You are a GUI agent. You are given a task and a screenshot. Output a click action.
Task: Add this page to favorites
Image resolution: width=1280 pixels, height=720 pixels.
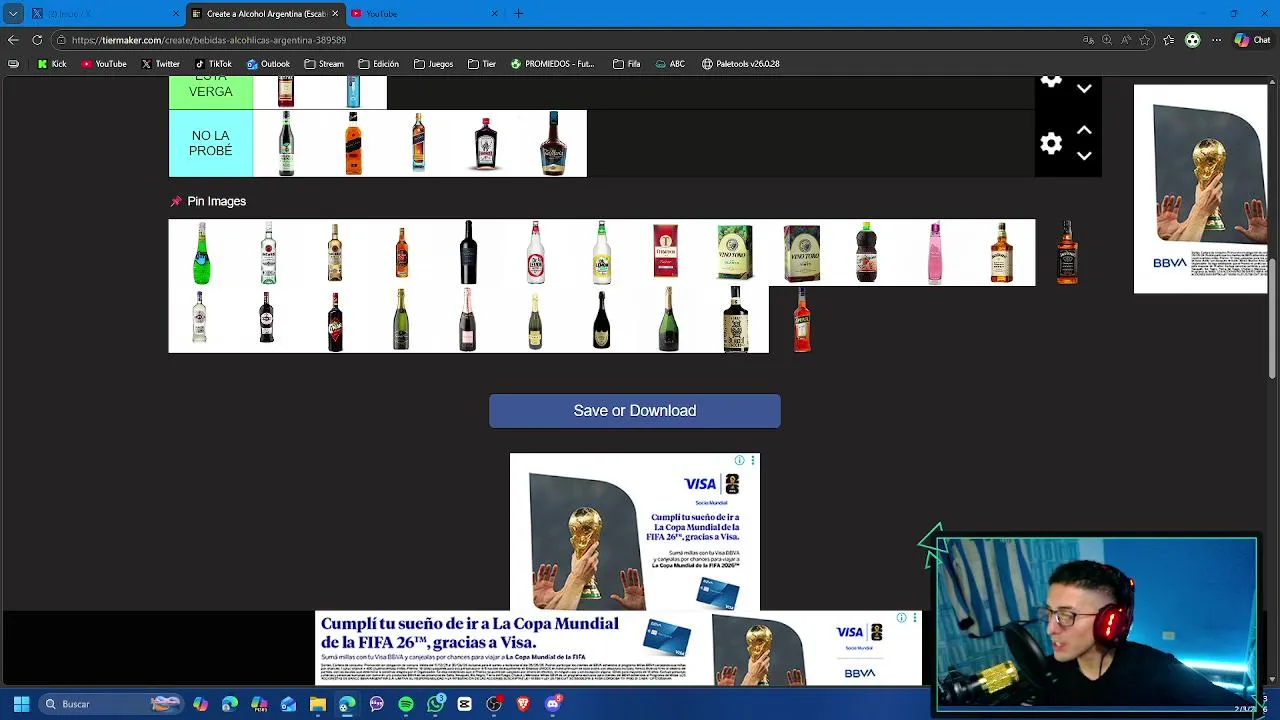1144,40
